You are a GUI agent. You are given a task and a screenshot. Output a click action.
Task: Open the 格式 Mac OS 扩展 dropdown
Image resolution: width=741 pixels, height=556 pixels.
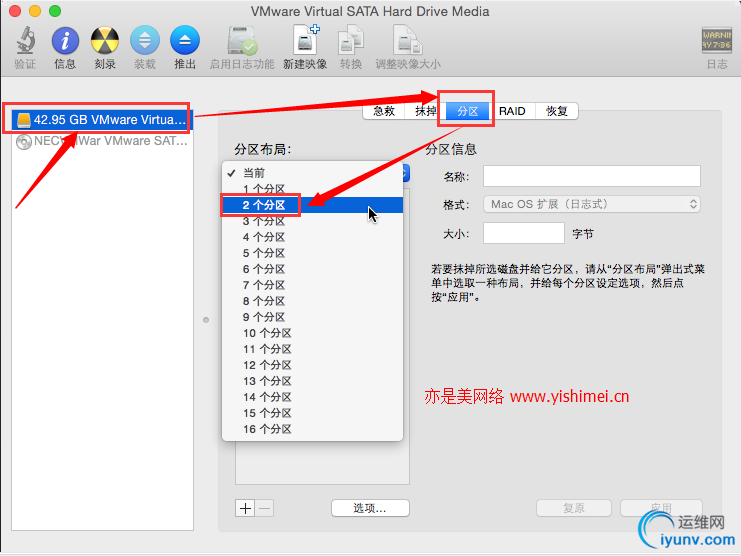click(x=592, y=205)
